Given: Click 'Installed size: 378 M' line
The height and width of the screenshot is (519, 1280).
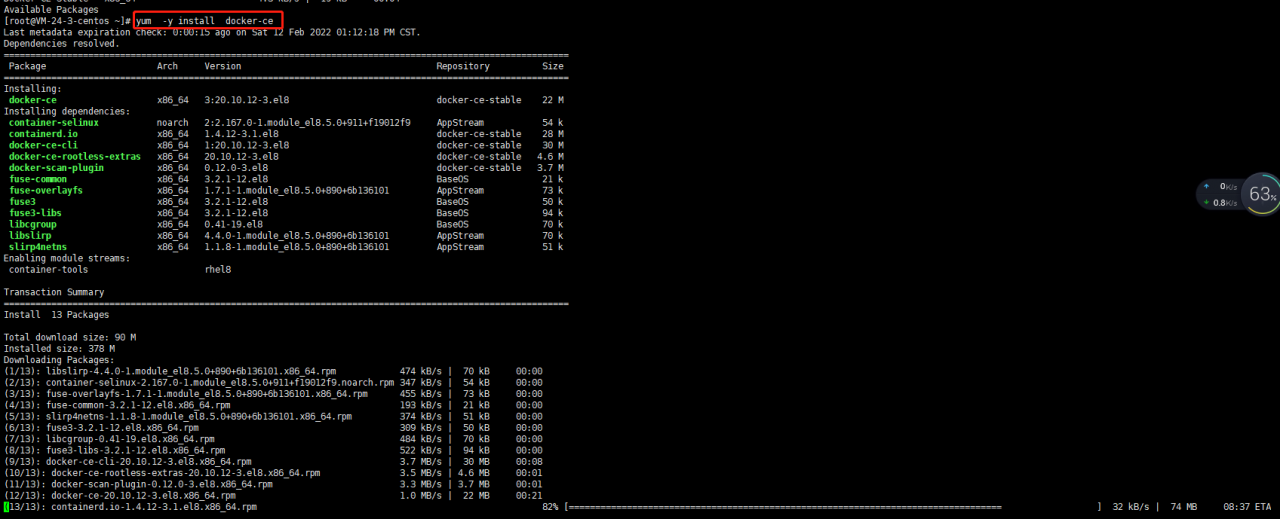Looking at the screenshot, I should [x=58, y=349].
